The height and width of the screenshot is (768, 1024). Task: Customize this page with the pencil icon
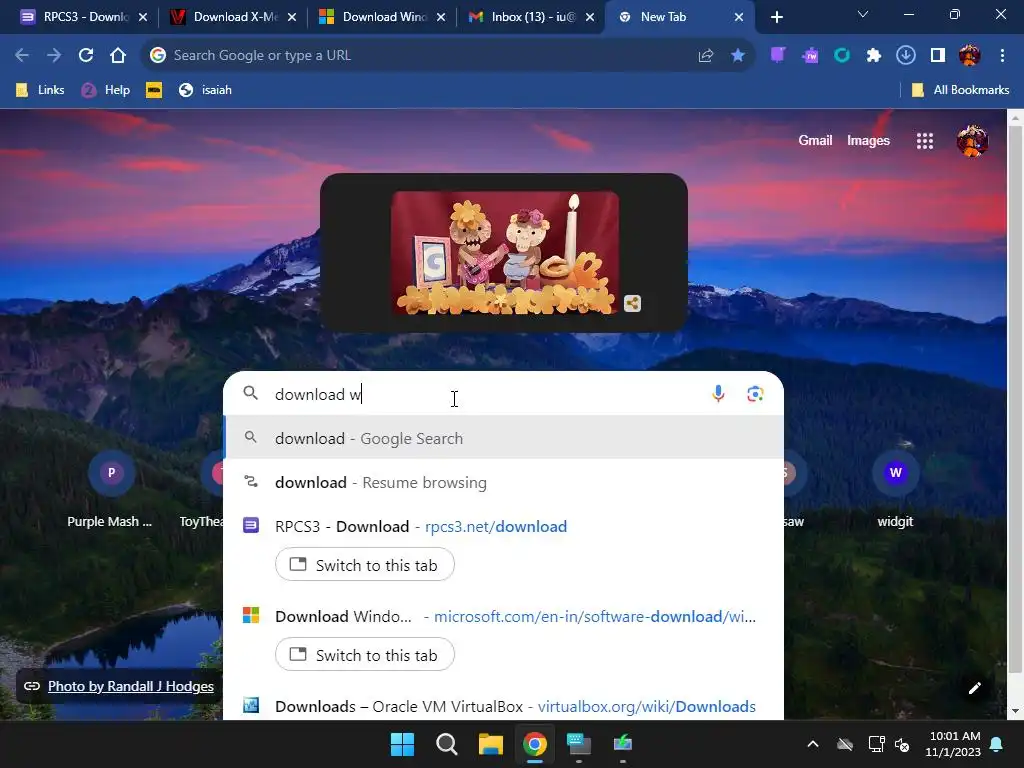[974, 688]
